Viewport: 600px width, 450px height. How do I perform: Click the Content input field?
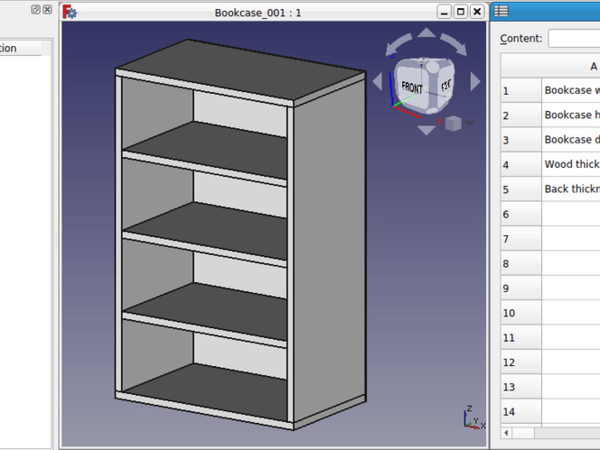(x=574, y=38)
